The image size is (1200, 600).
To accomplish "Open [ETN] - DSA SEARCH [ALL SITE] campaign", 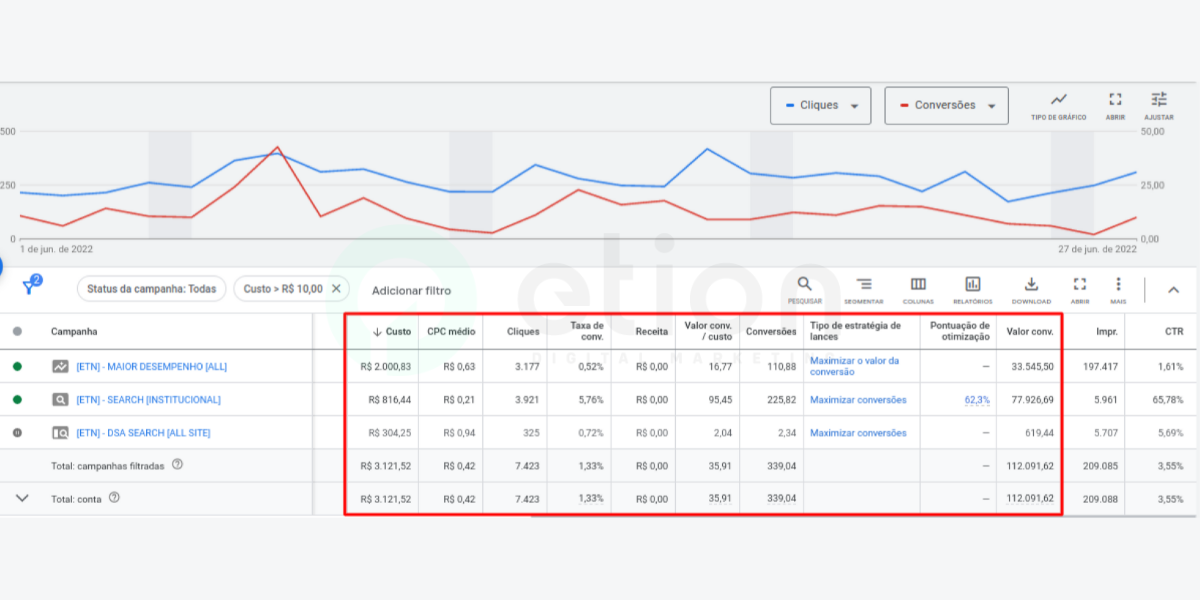I will [143, 433].
